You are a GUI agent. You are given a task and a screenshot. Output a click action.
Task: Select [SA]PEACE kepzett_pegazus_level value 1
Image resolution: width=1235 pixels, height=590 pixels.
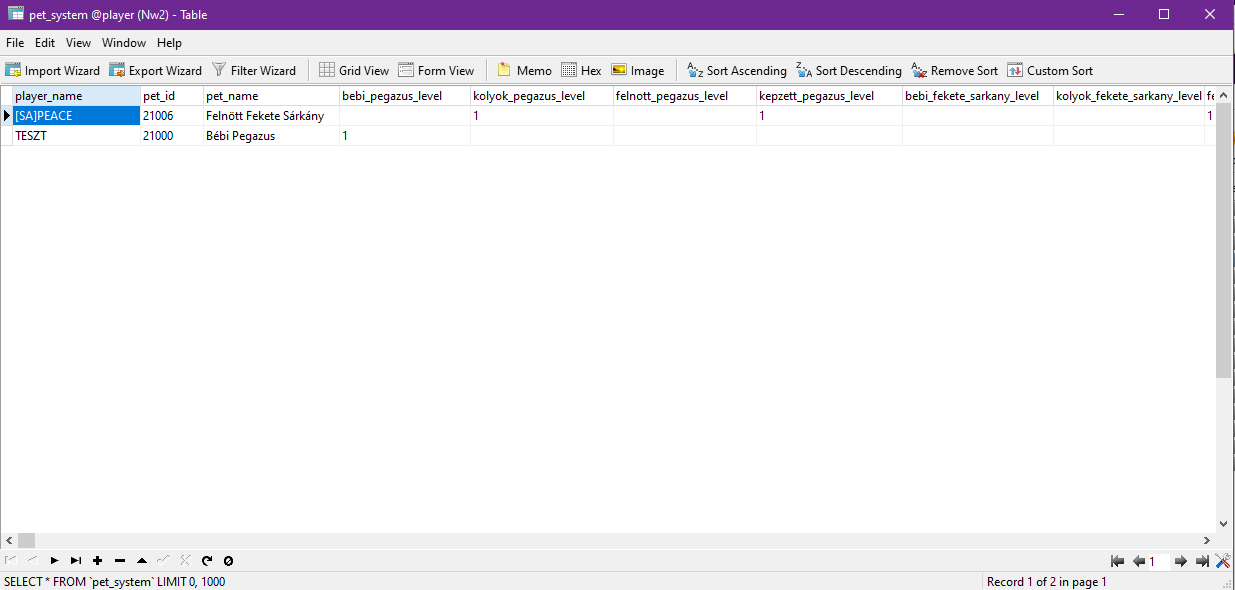point(829,116)
